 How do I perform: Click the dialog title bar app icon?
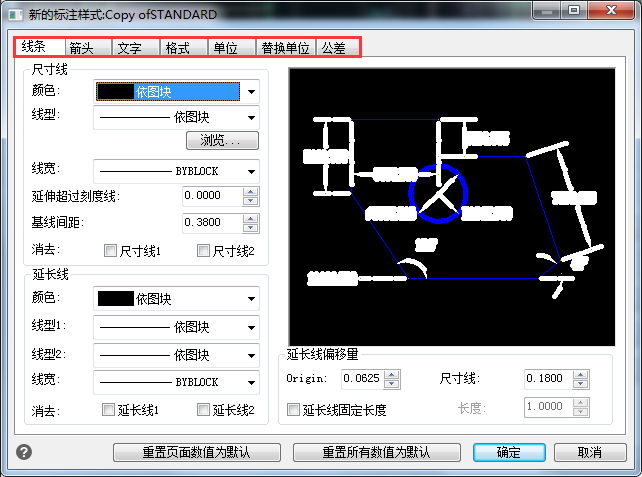[16, 15]
